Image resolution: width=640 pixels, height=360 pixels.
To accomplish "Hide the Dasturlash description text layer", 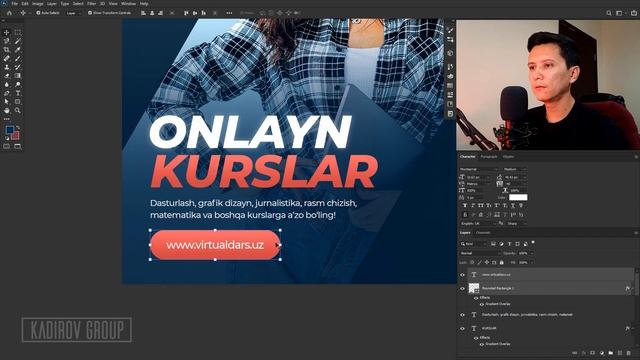I will point(462,315).
